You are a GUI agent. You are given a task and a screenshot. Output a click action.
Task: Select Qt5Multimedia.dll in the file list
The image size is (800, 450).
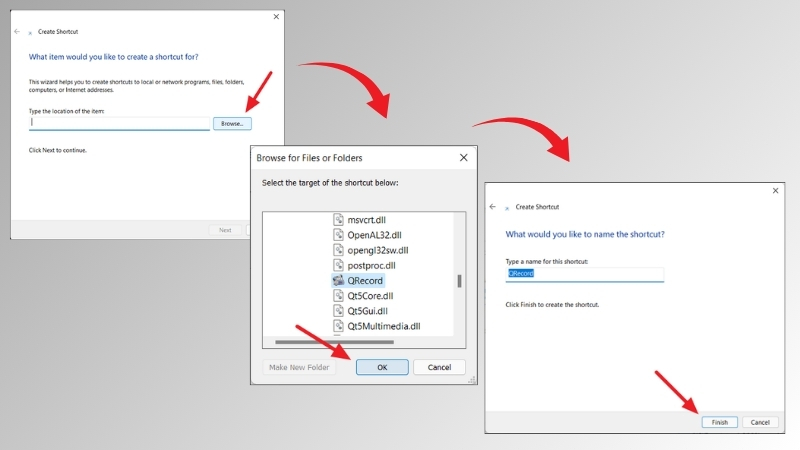(x=384, y=326)
